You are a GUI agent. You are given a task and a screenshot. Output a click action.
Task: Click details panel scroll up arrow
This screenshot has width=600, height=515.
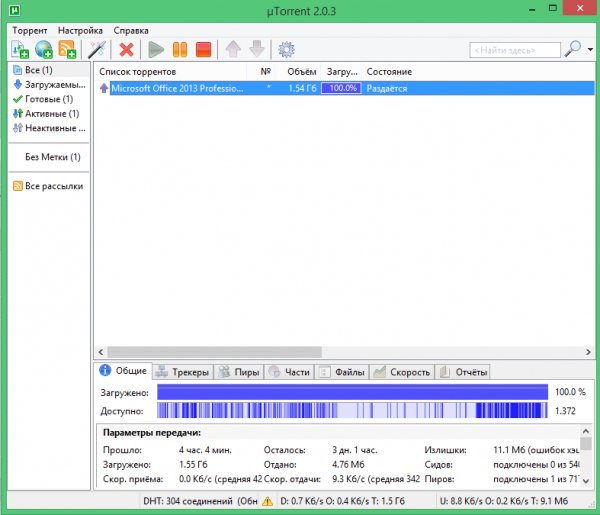tap(585, 431)
